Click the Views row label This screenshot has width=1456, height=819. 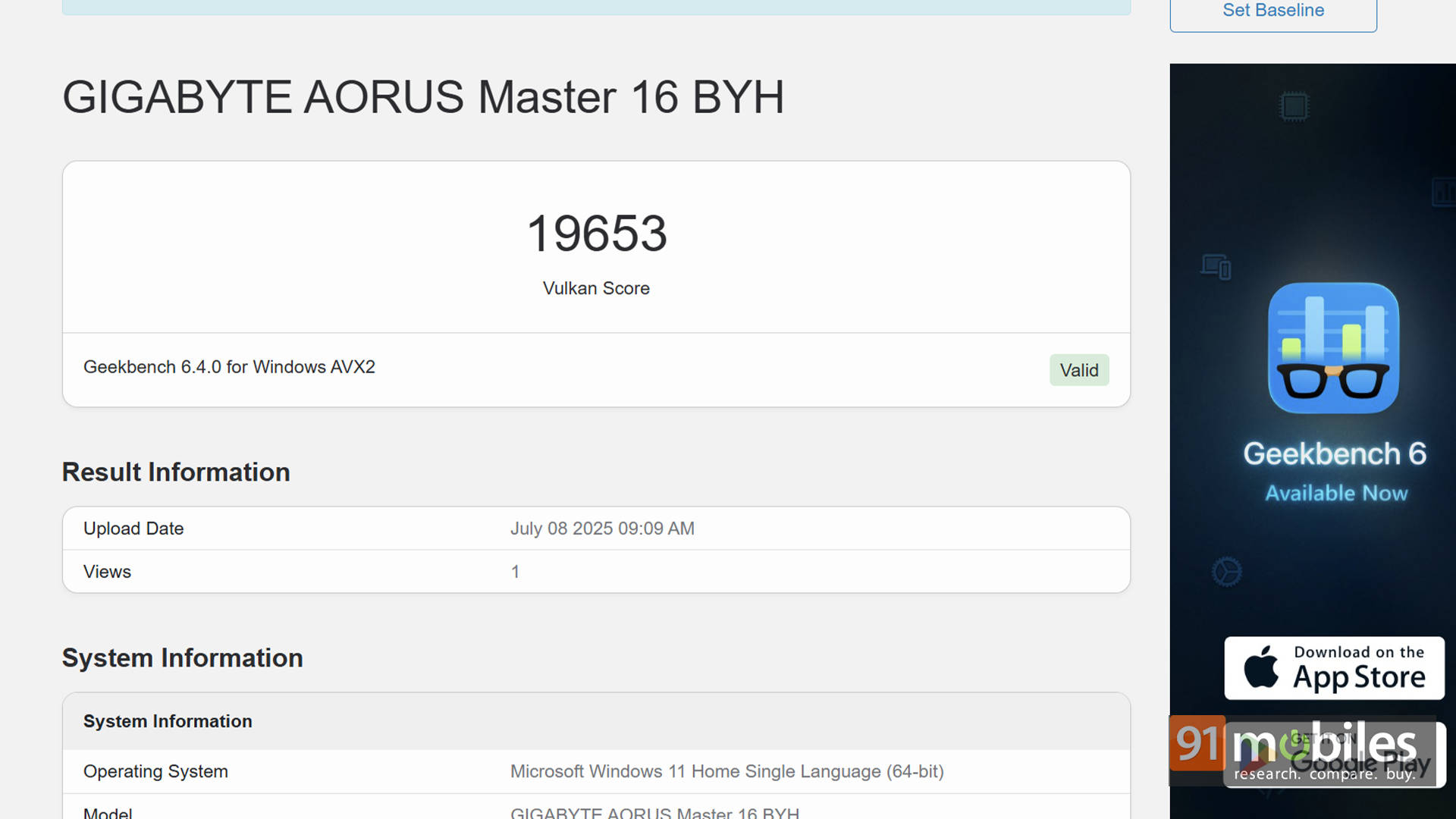click(x=107, y=572)
